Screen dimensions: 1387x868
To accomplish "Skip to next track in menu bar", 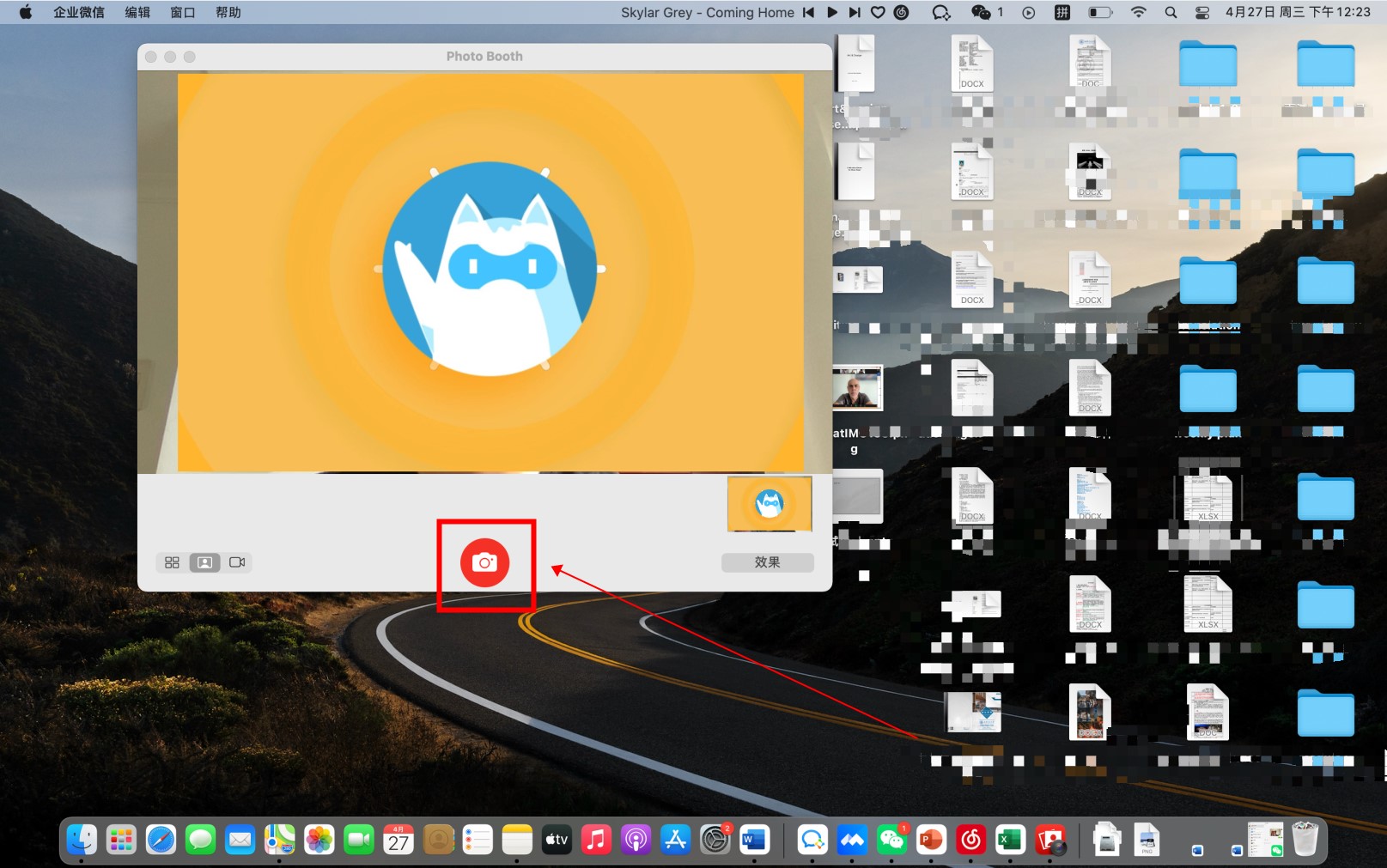I will coord(854,12).
